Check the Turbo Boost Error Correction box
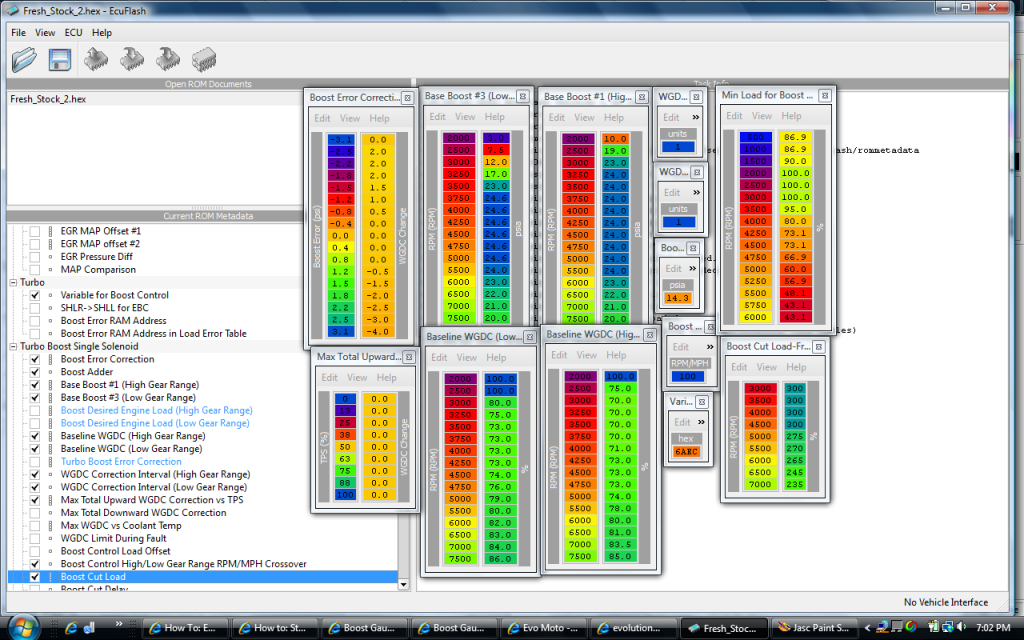 click(x=35, y=462)
